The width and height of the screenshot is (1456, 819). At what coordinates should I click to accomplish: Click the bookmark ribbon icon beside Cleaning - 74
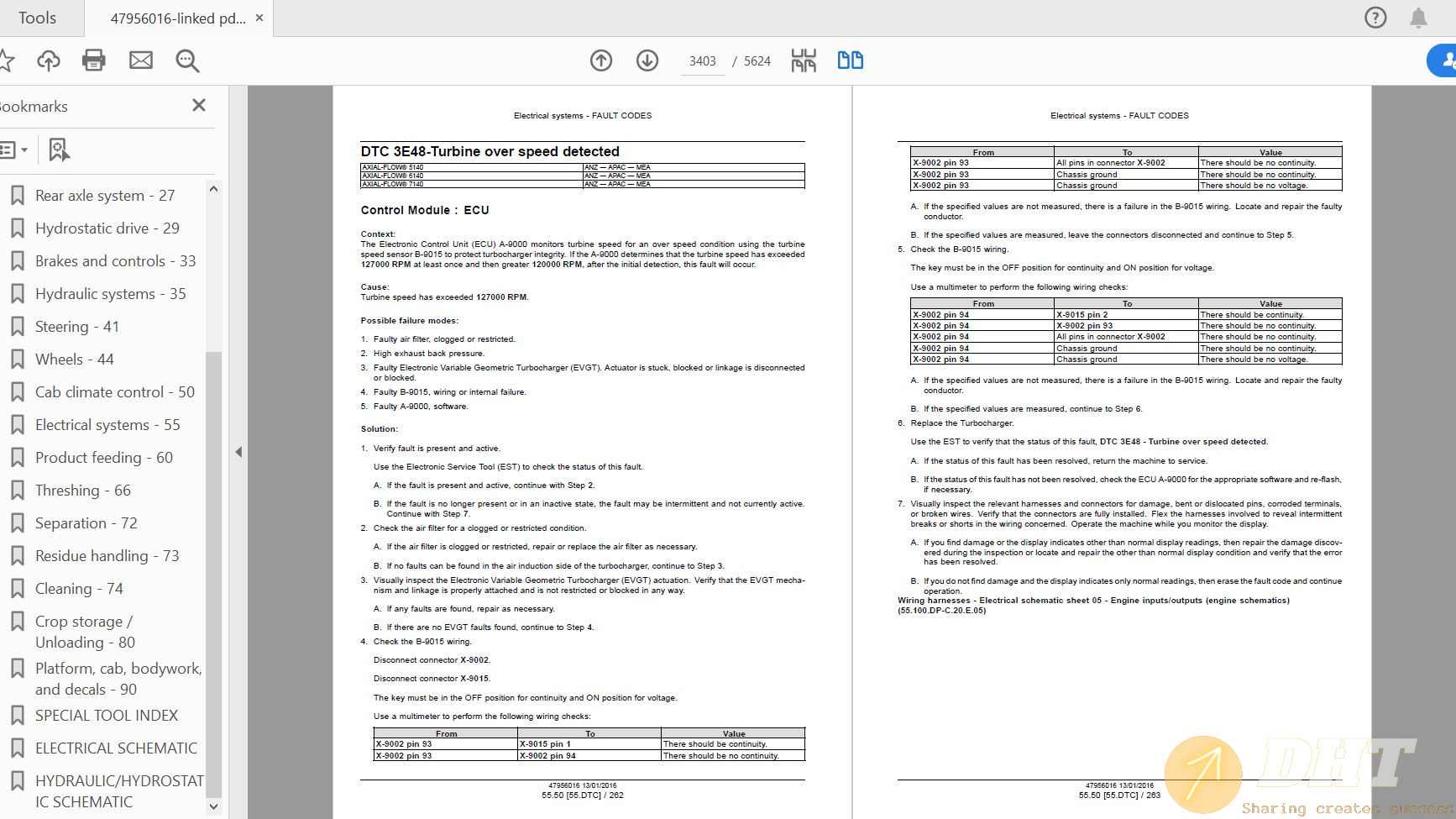coord(17,589)
